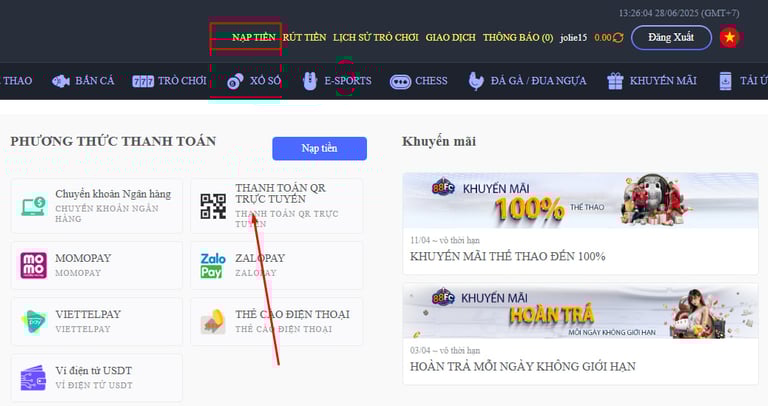Open the Hoàn Trả promotion banner
Screen dimensions: 768x406
click(580, 311)
